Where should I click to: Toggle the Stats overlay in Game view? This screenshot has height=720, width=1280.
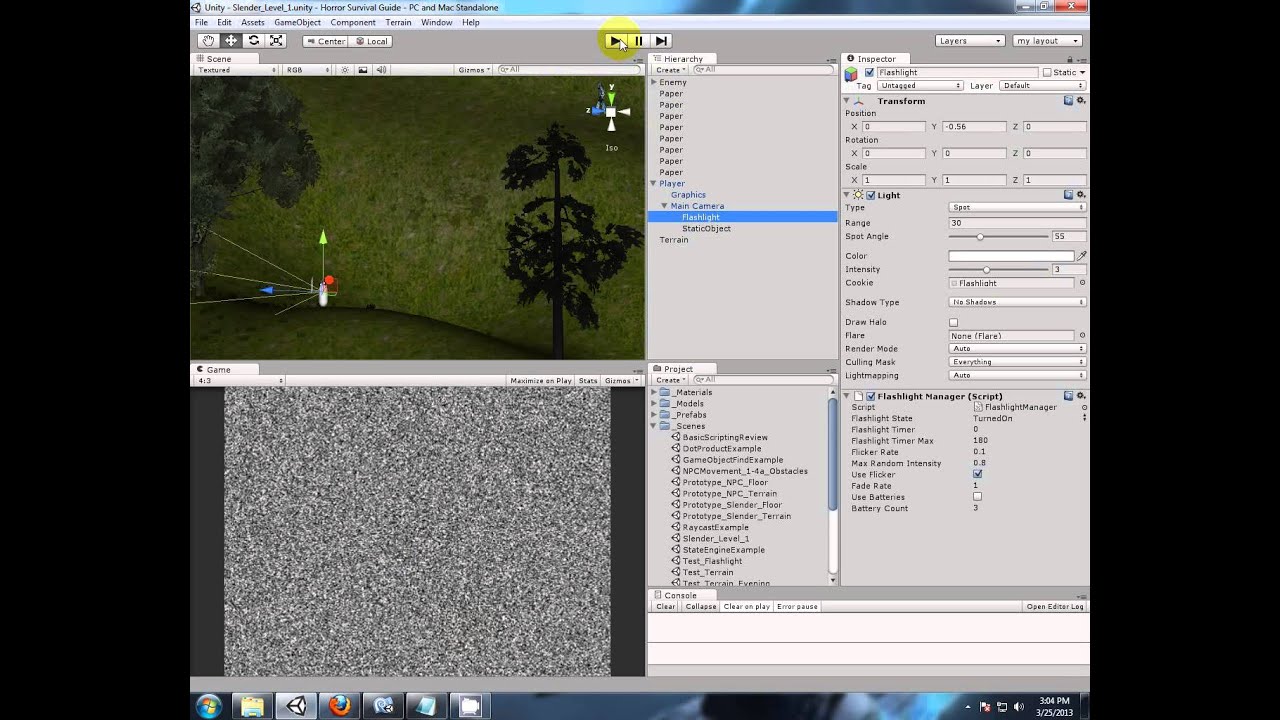[588, 381]
